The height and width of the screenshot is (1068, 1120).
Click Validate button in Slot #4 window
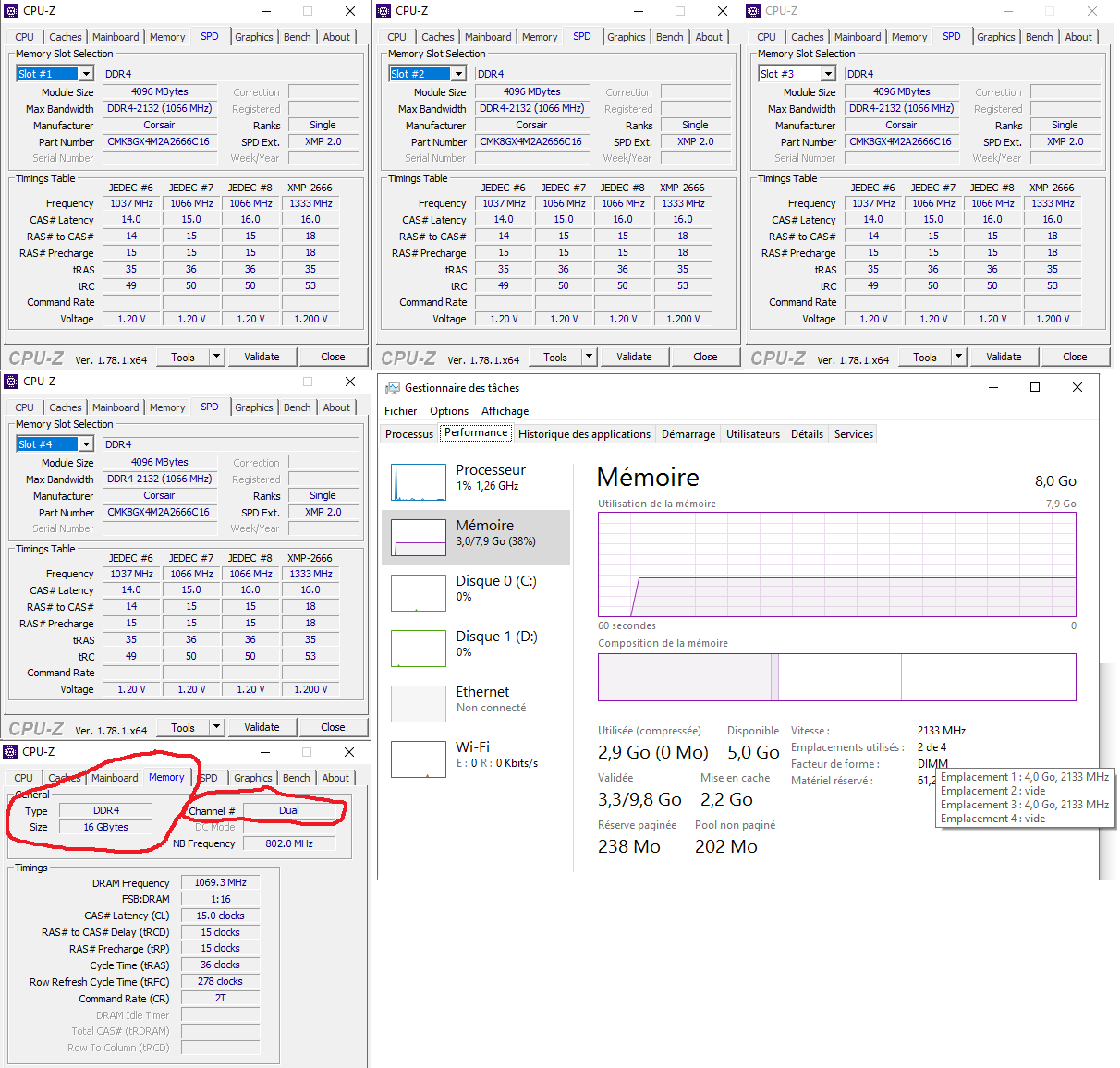pos(262,727)
